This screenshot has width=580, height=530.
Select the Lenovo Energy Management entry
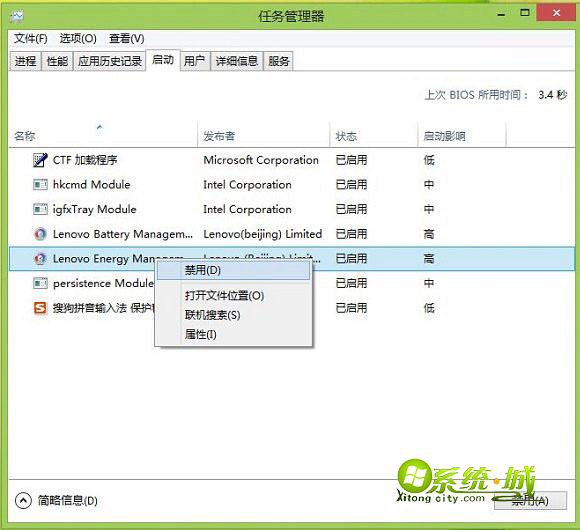(104, 259)
